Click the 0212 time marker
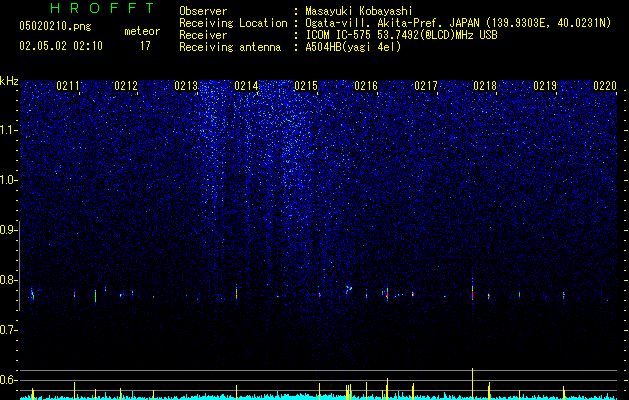629x400 pixels. click(x=126, y=86)
